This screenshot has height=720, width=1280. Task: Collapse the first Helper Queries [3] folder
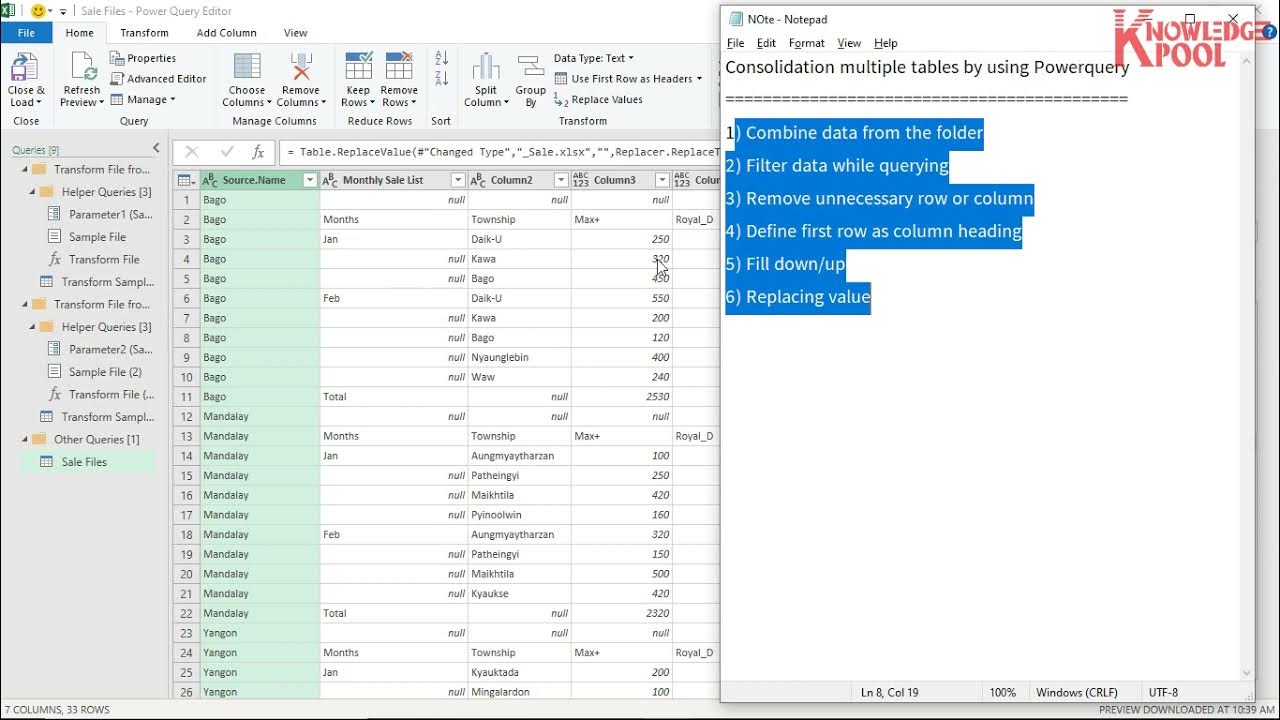[32, 192]
